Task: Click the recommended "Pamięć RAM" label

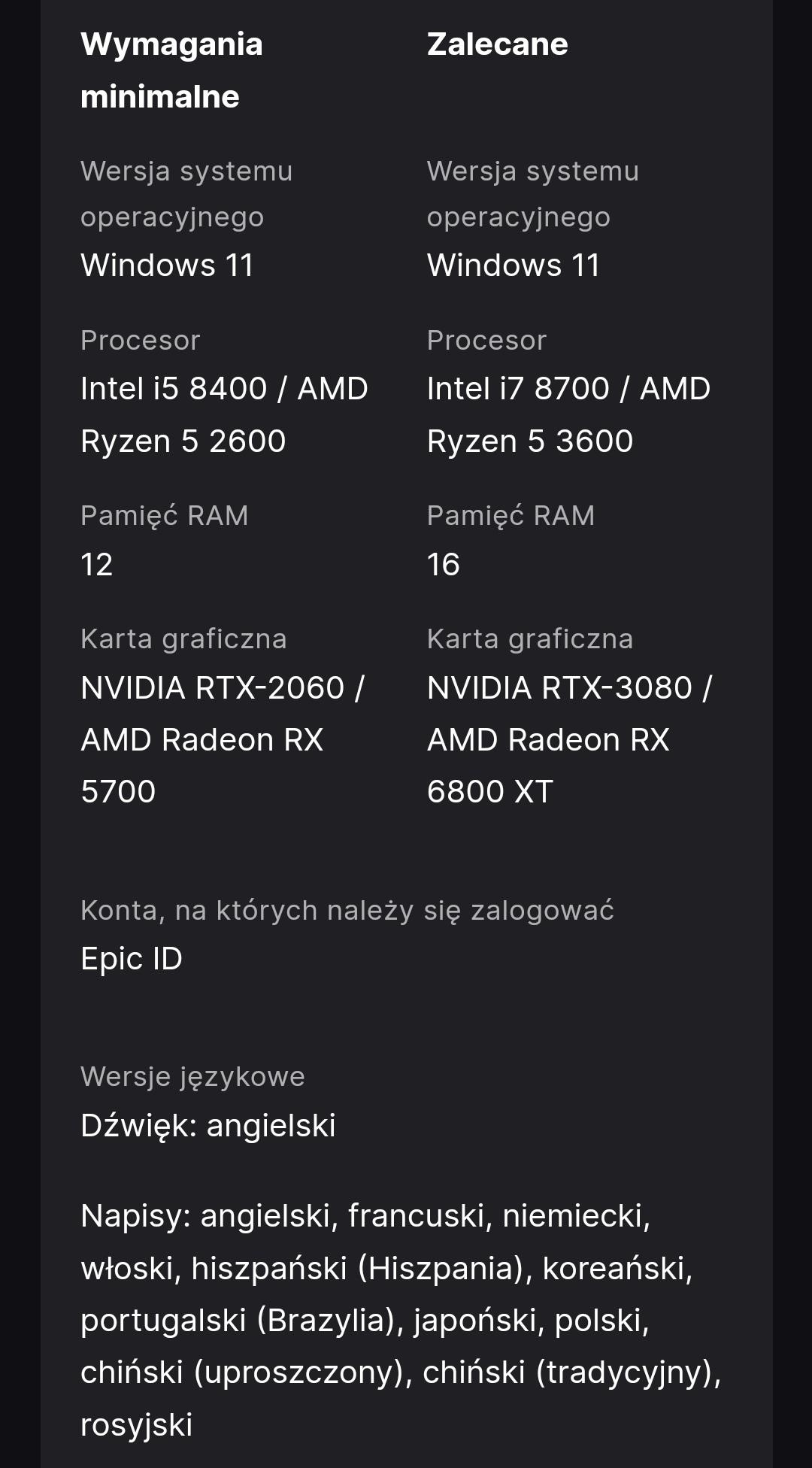Action: tap(511, 516)
